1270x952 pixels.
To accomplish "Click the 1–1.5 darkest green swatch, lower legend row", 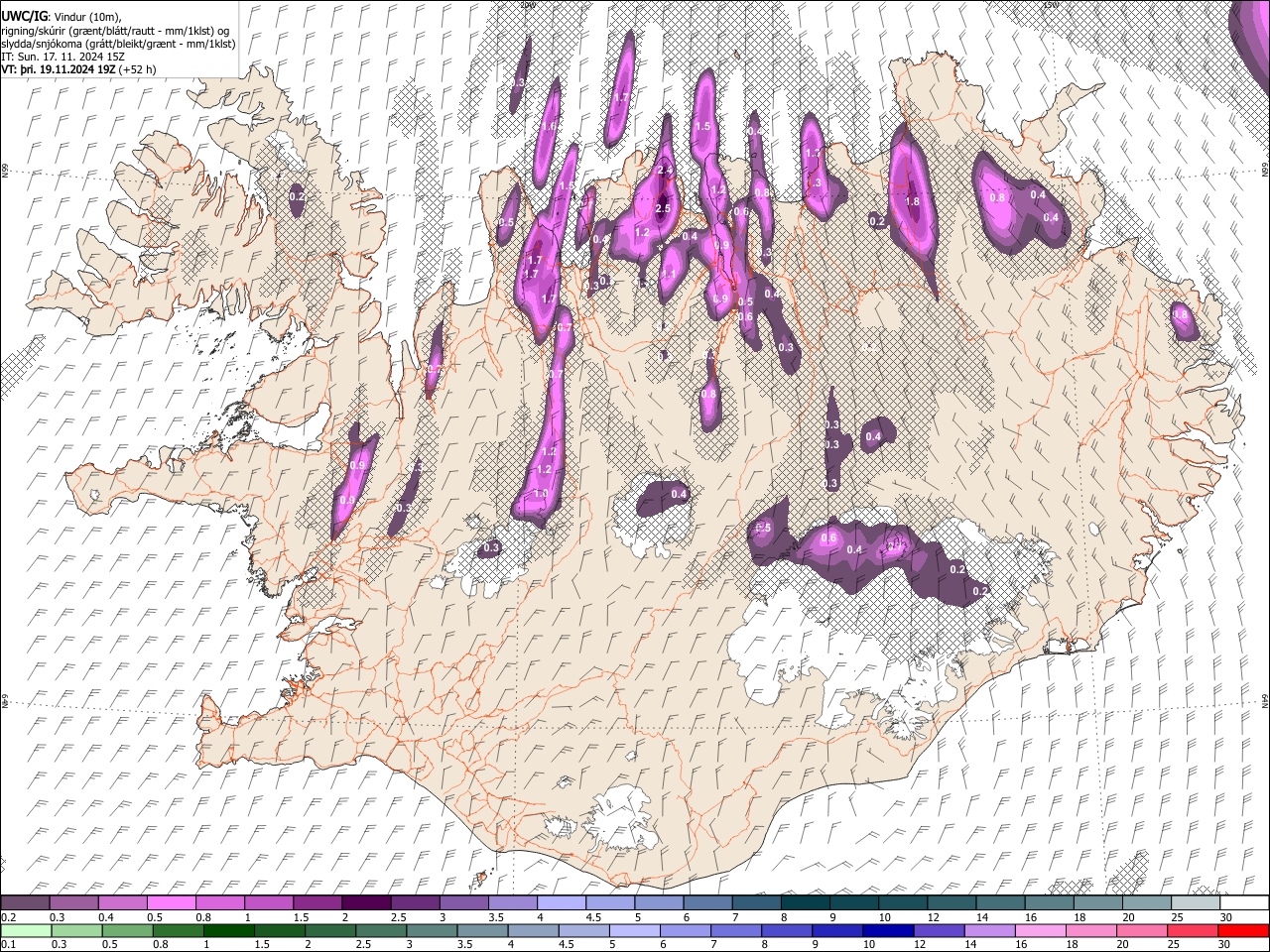I will click(228, 930).
